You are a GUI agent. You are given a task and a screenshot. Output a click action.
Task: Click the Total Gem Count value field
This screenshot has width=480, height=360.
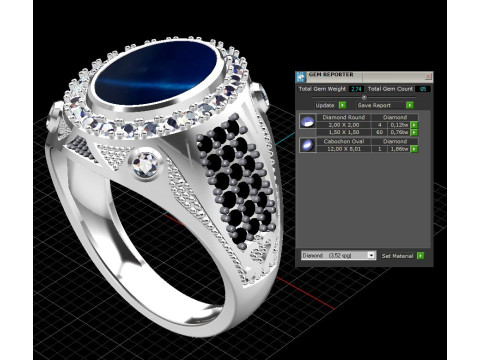[x=423, y=89]
